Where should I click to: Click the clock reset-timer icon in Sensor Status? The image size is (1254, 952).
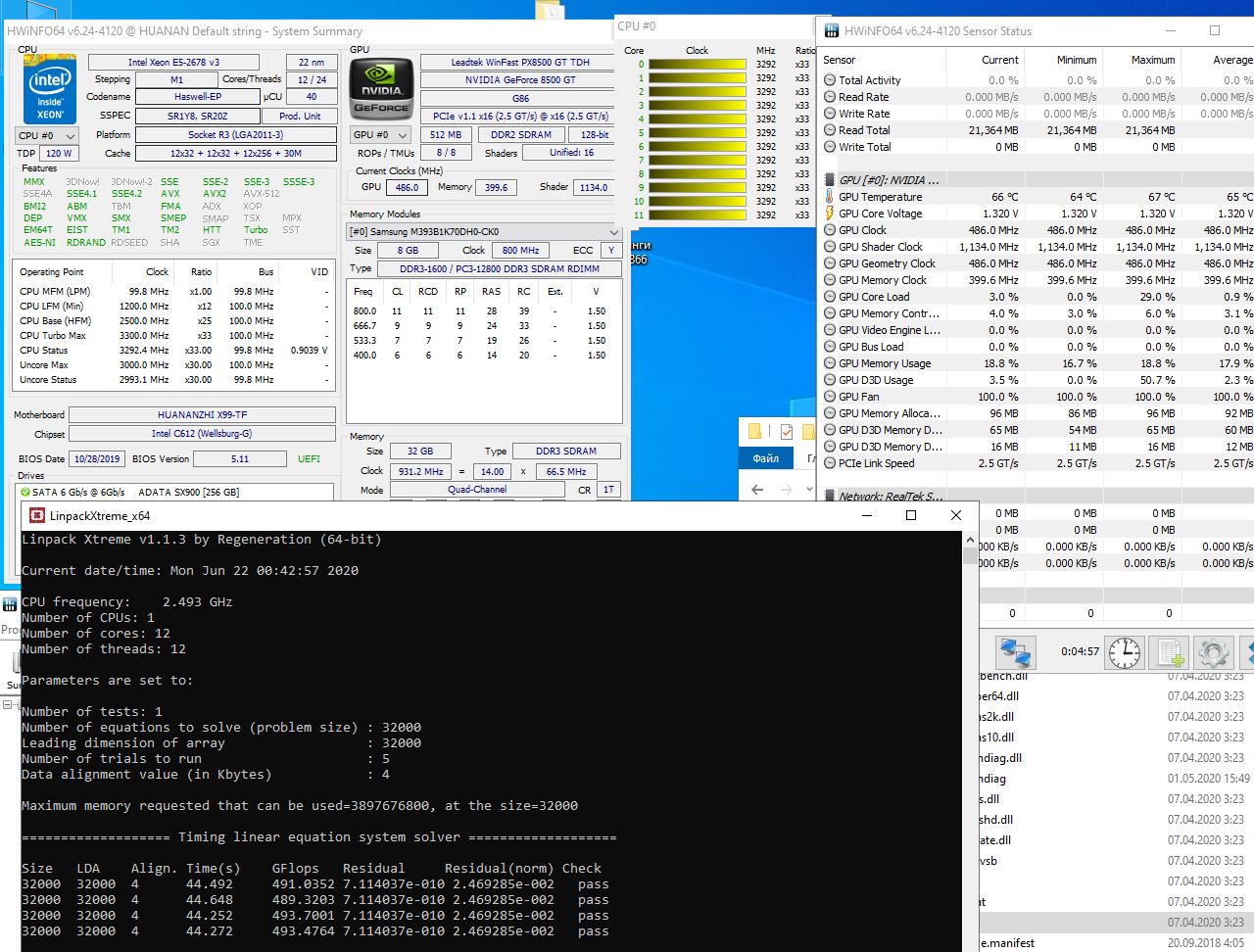pos(1125,651)
